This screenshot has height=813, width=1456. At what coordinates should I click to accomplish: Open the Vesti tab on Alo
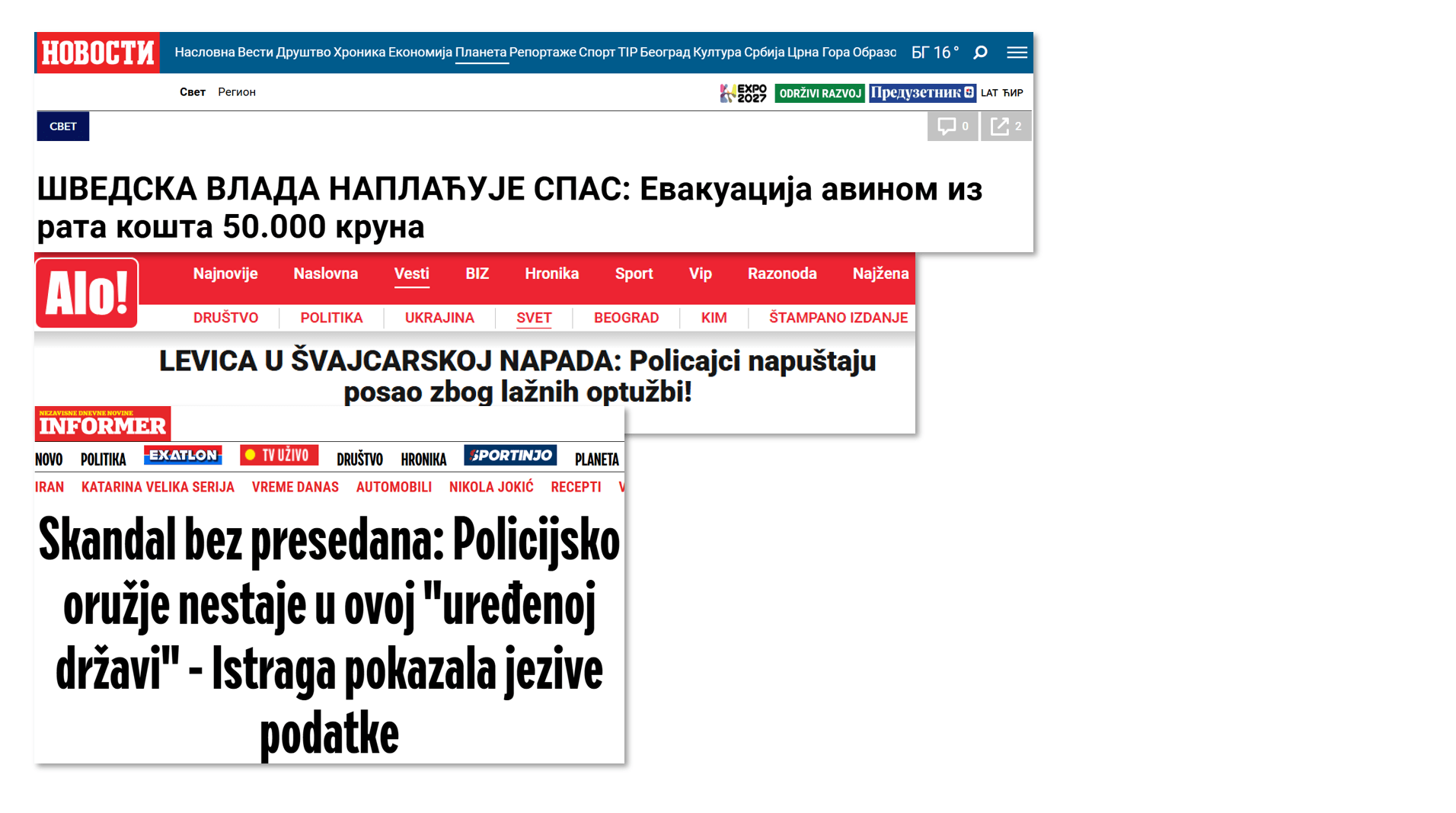[x=411, y=274]
